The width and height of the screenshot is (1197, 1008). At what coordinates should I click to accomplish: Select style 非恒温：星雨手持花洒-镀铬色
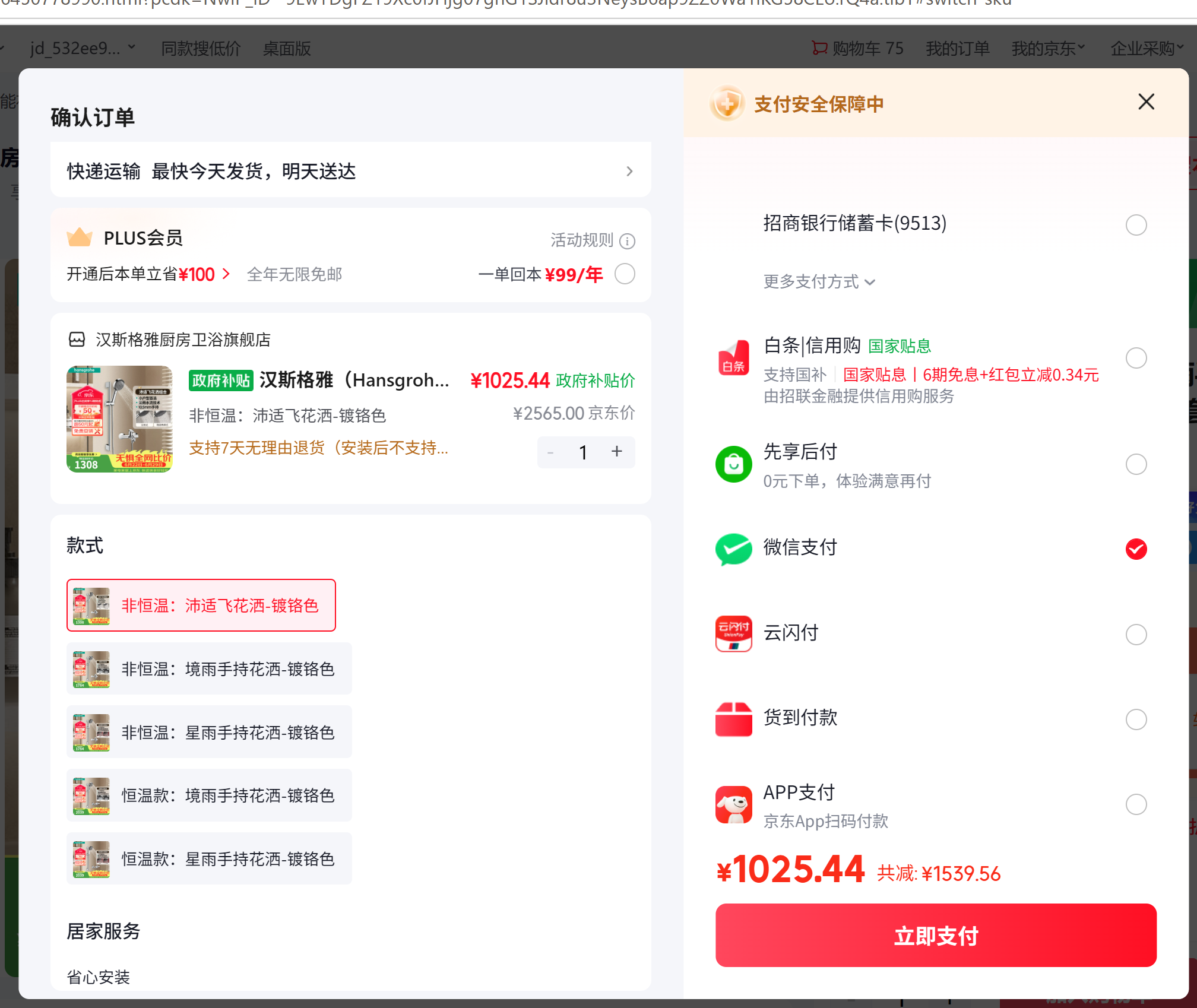point(209,733)
